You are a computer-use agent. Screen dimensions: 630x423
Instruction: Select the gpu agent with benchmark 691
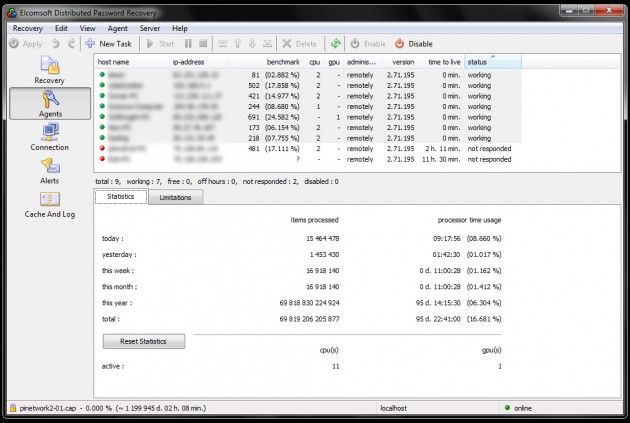tap(308, 117)
